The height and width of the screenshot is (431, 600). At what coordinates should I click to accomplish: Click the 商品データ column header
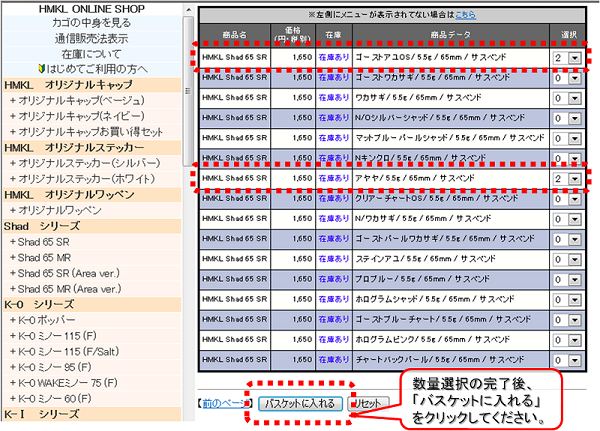(451, 35)
